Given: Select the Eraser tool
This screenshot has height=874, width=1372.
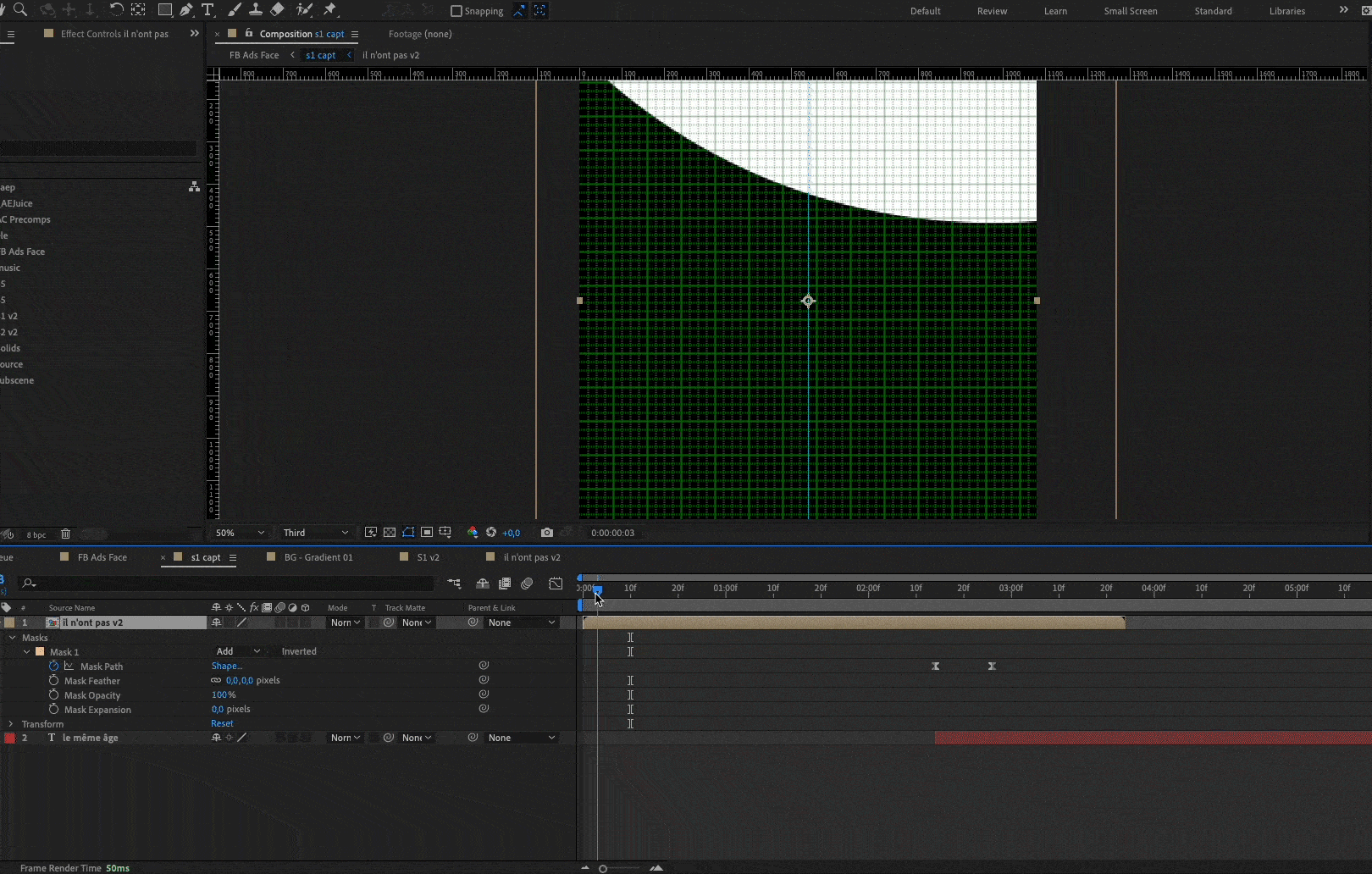Looking at the screenshot, I should point(277,10).
